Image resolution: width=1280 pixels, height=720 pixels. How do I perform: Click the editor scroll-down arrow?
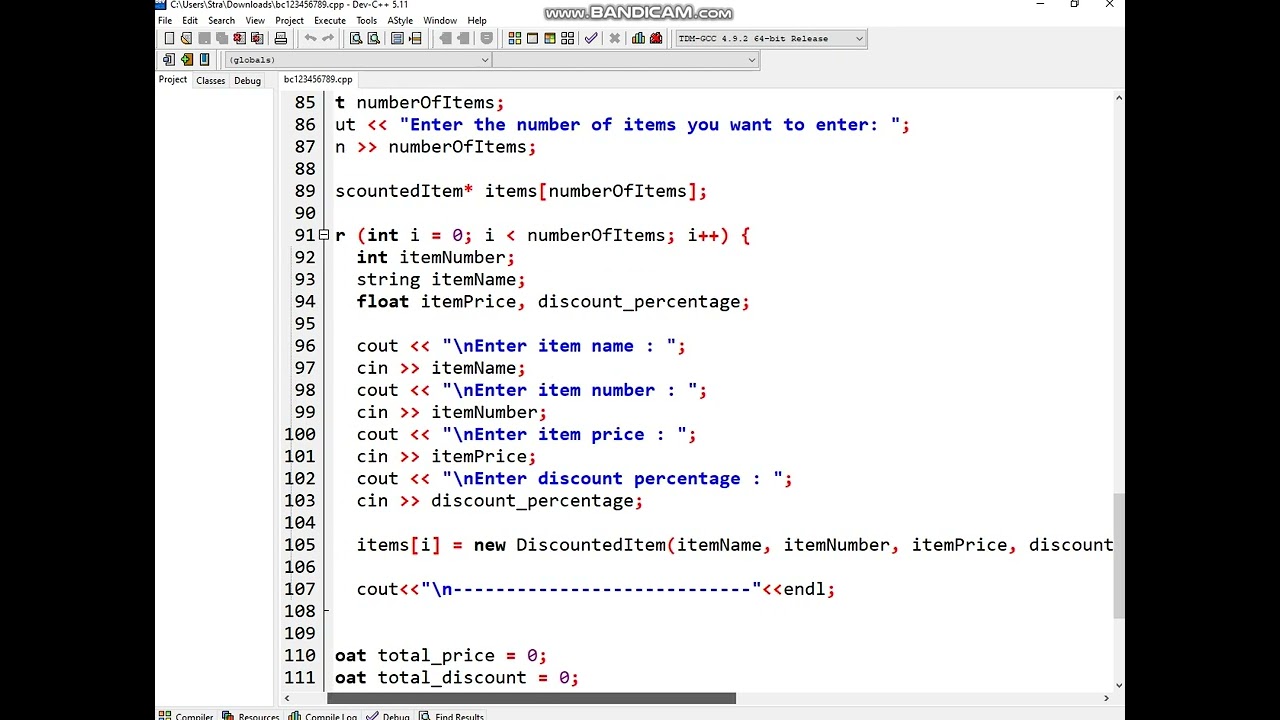click(1118, 685)
